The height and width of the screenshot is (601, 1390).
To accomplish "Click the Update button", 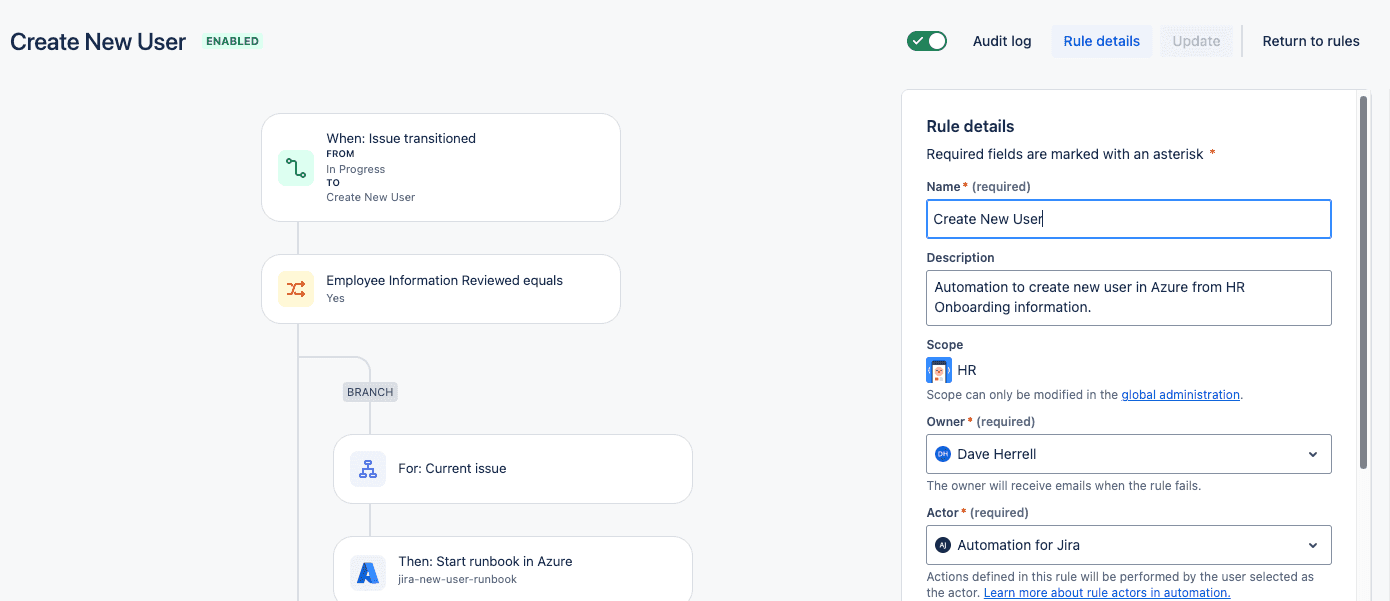I will pos(1196,41).
